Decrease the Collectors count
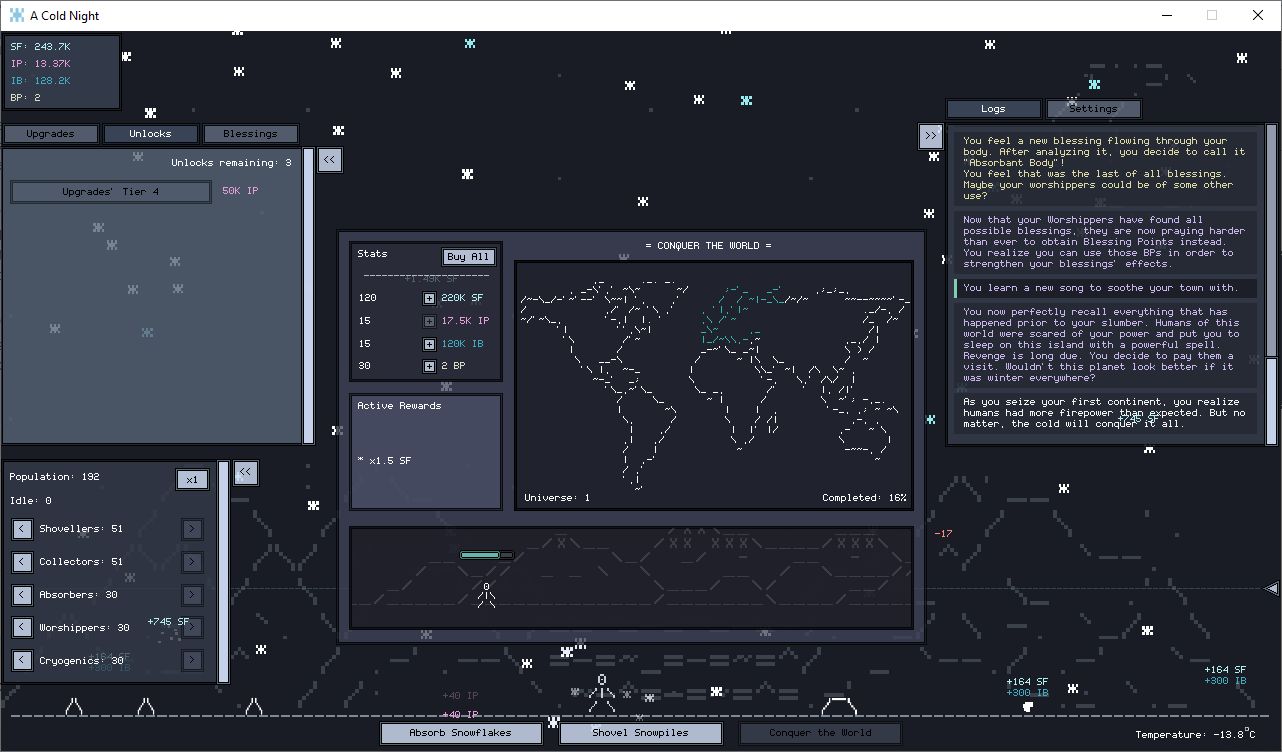 coord(22,562)
